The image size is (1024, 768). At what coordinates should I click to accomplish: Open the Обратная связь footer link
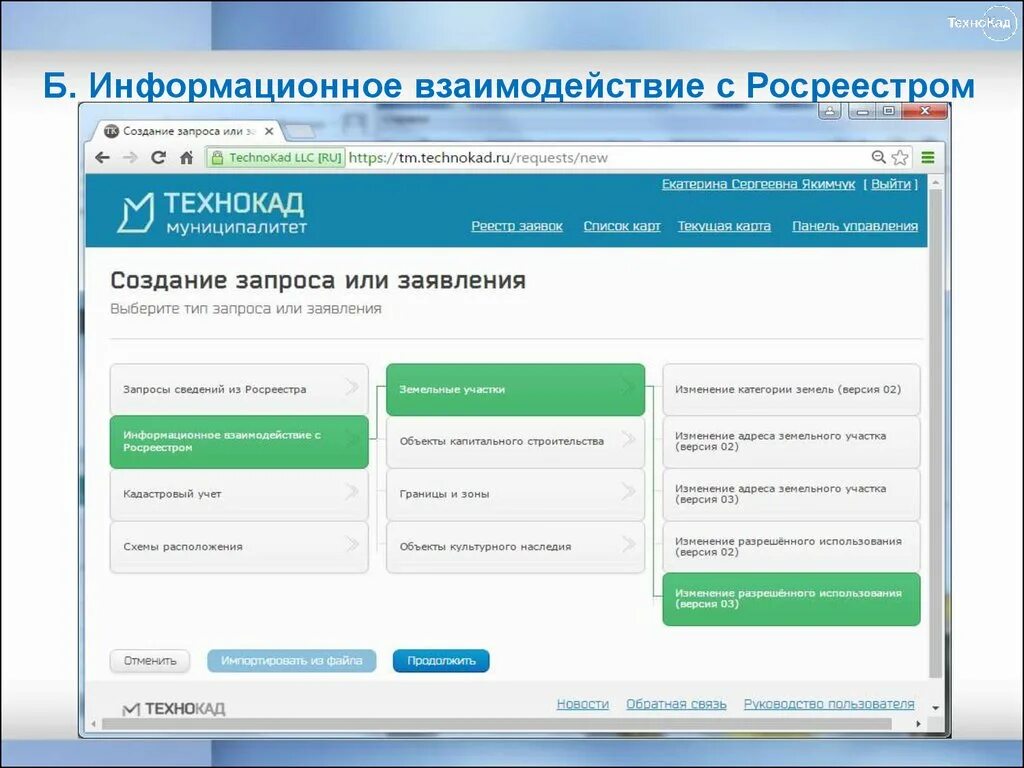pyautogui.click(x=676, y=704)
